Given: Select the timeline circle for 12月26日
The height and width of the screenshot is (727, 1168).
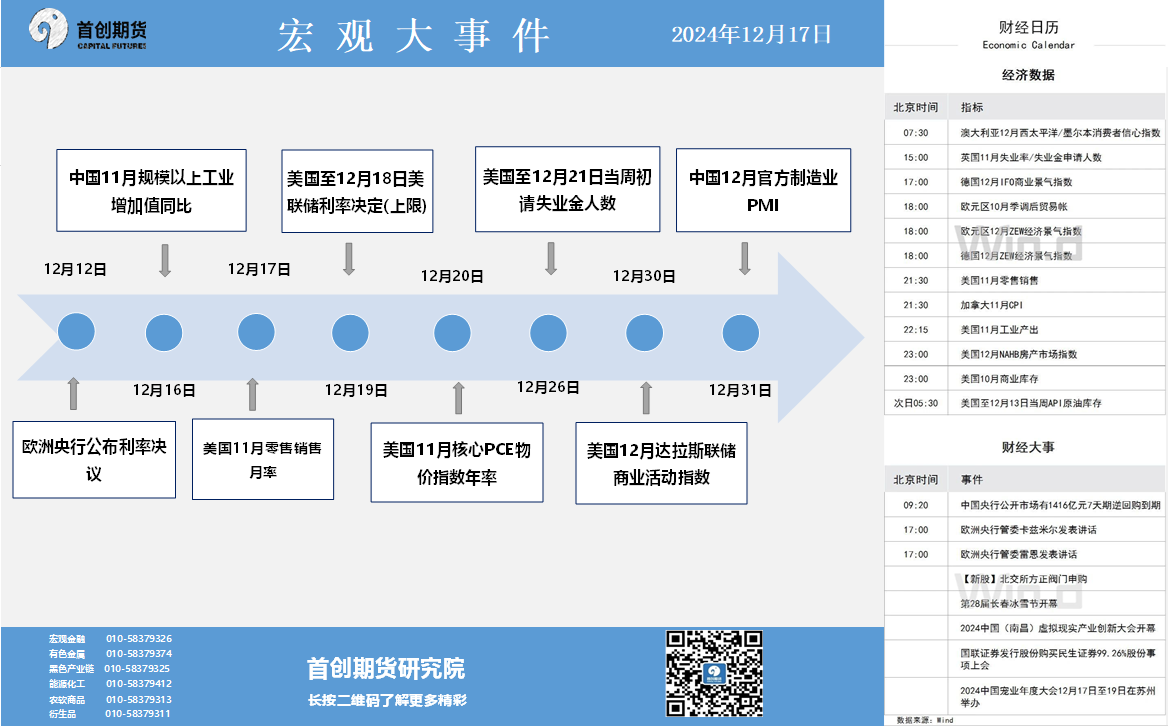Looking at the screenshot, I should tap(548, 332).
